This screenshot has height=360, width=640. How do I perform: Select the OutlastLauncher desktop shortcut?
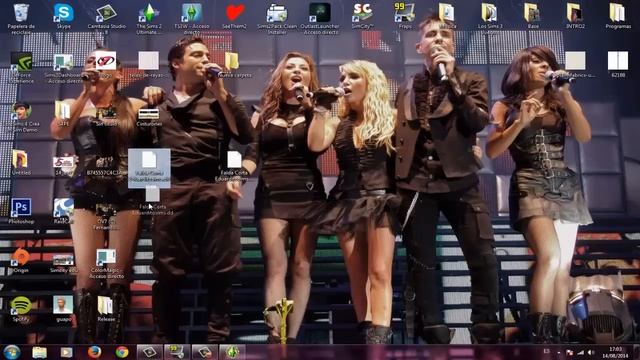pos(320,19)
